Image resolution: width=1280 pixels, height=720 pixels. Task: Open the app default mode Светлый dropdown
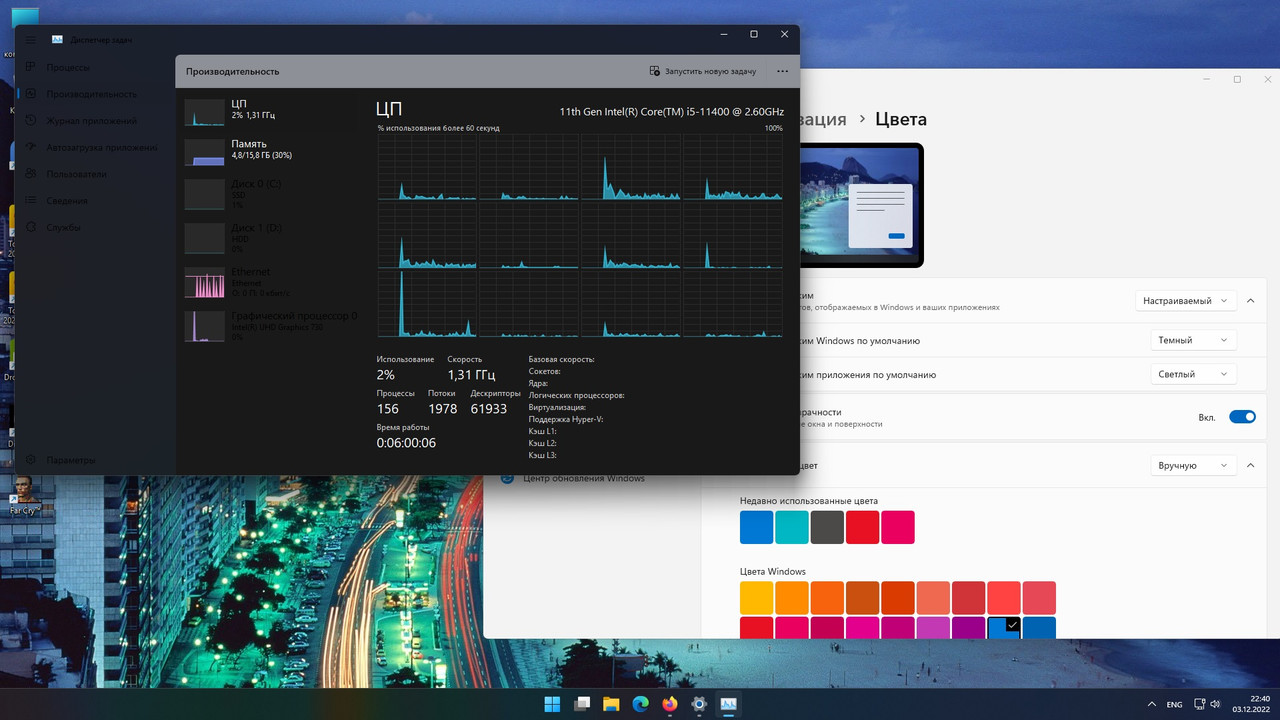click(1193, 374)
